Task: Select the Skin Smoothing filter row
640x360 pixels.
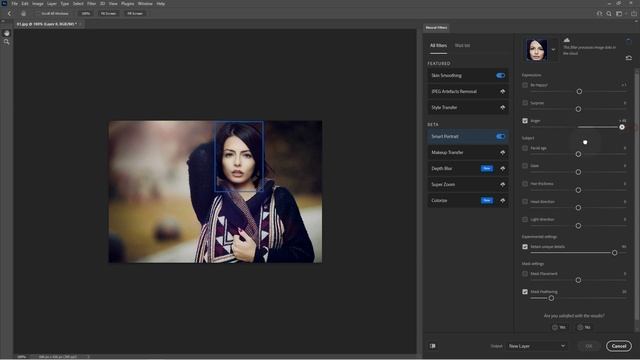Action: tap(468, 76)
